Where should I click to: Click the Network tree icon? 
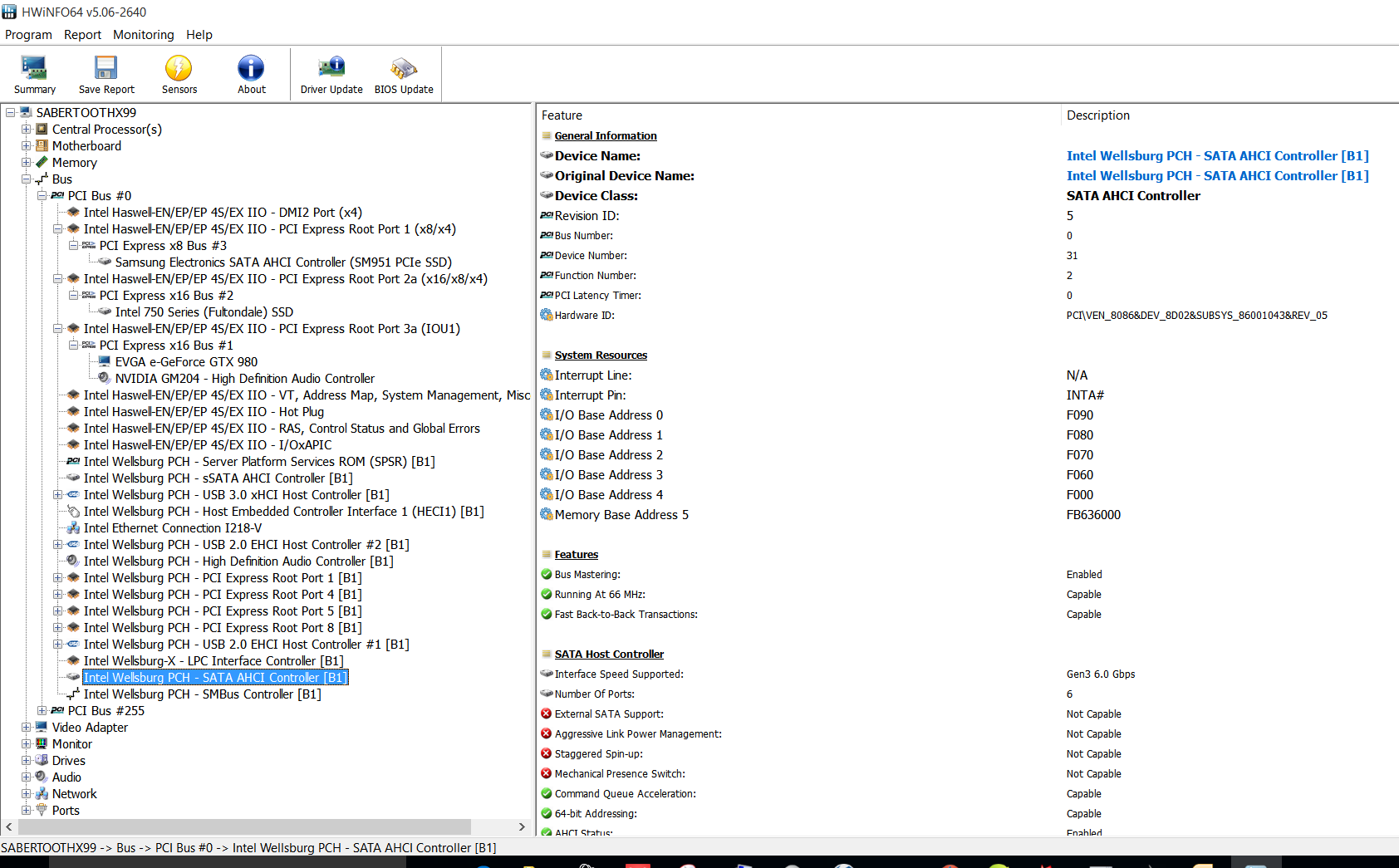click(42, 793)
